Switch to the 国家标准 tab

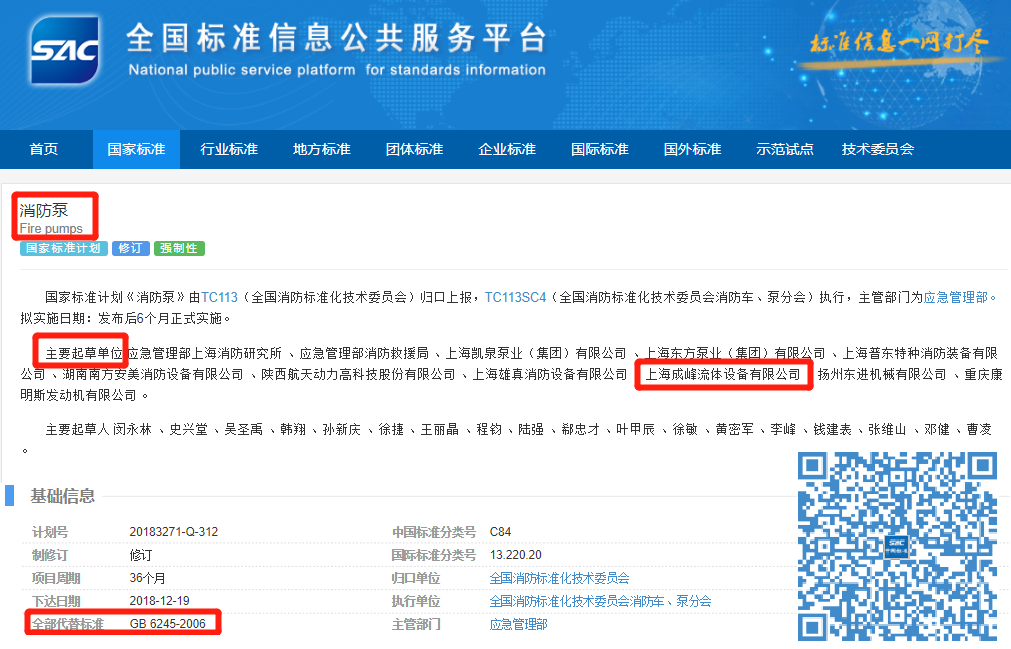point(136,147)
